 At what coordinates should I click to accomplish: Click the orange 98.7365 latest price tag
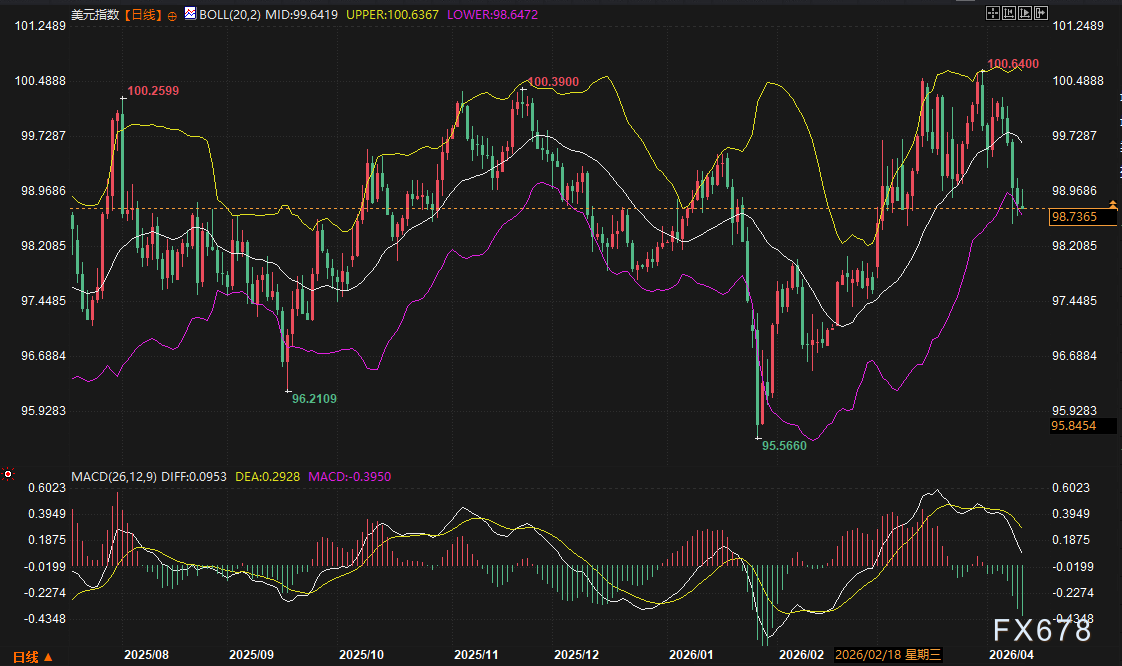(1082, 217)
